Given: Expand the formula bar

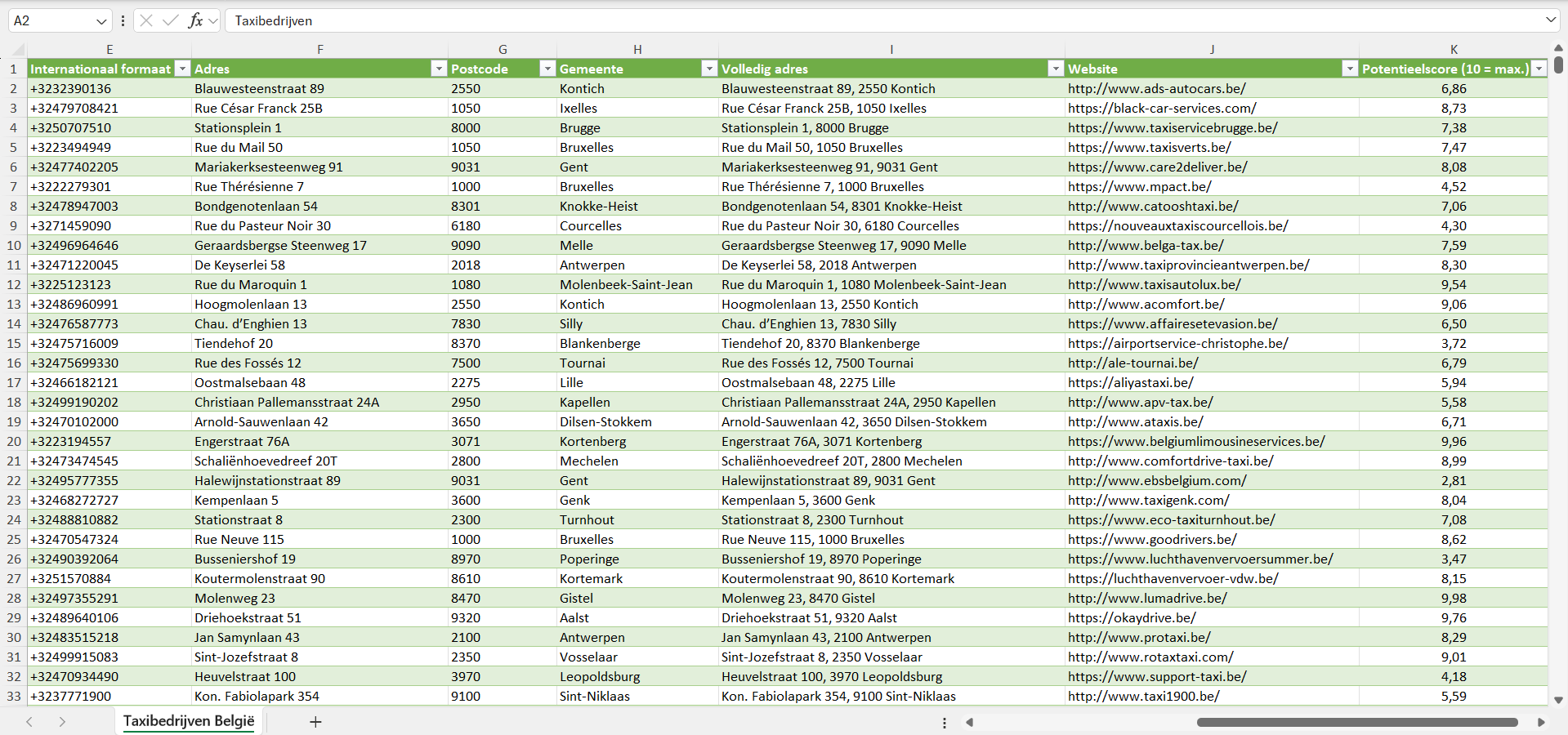Looking at the screenshot, I should 1550,20.
